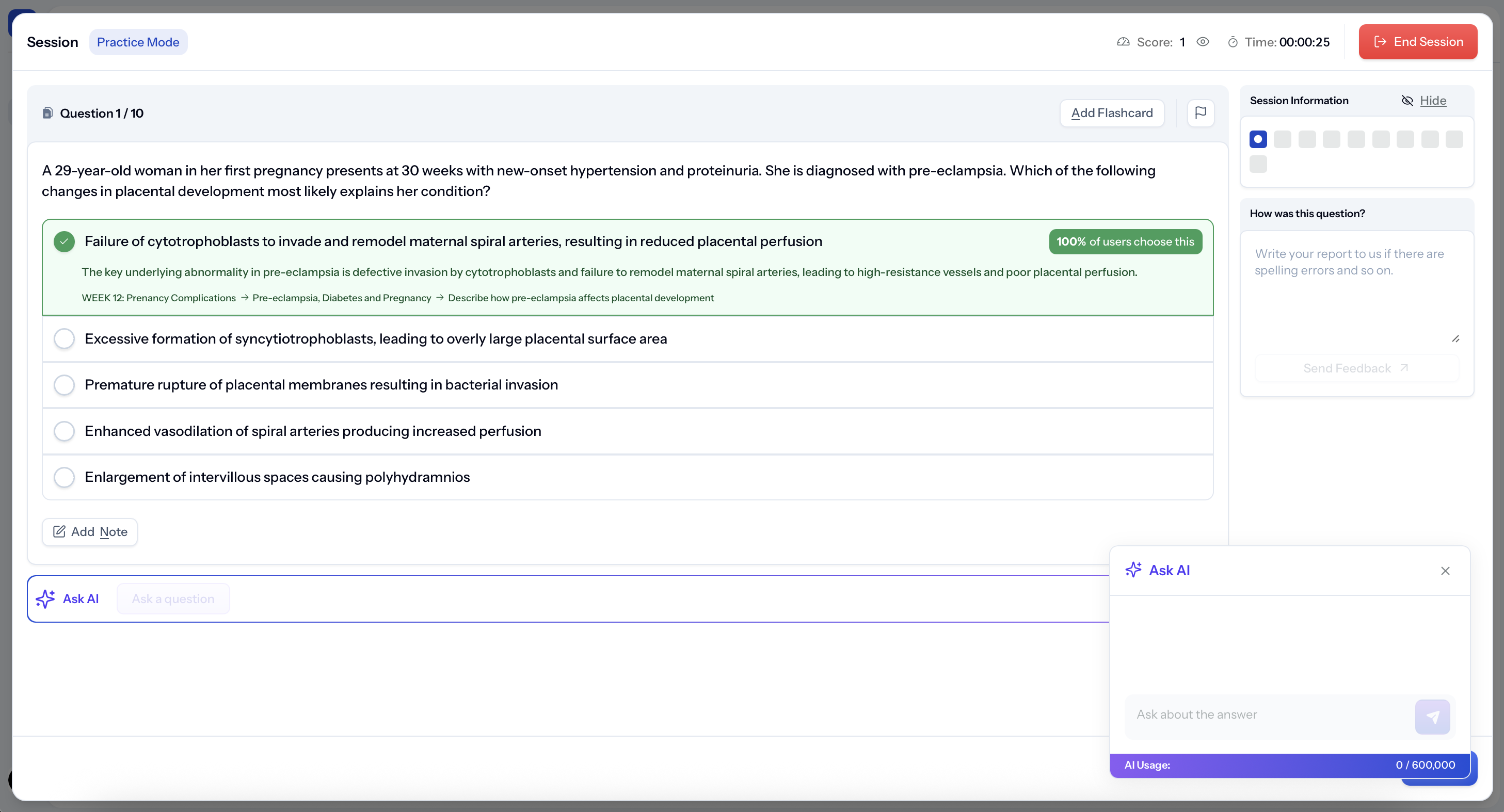
Task: Jump to question 2 in session grid
Action: tap(1282, 139)
